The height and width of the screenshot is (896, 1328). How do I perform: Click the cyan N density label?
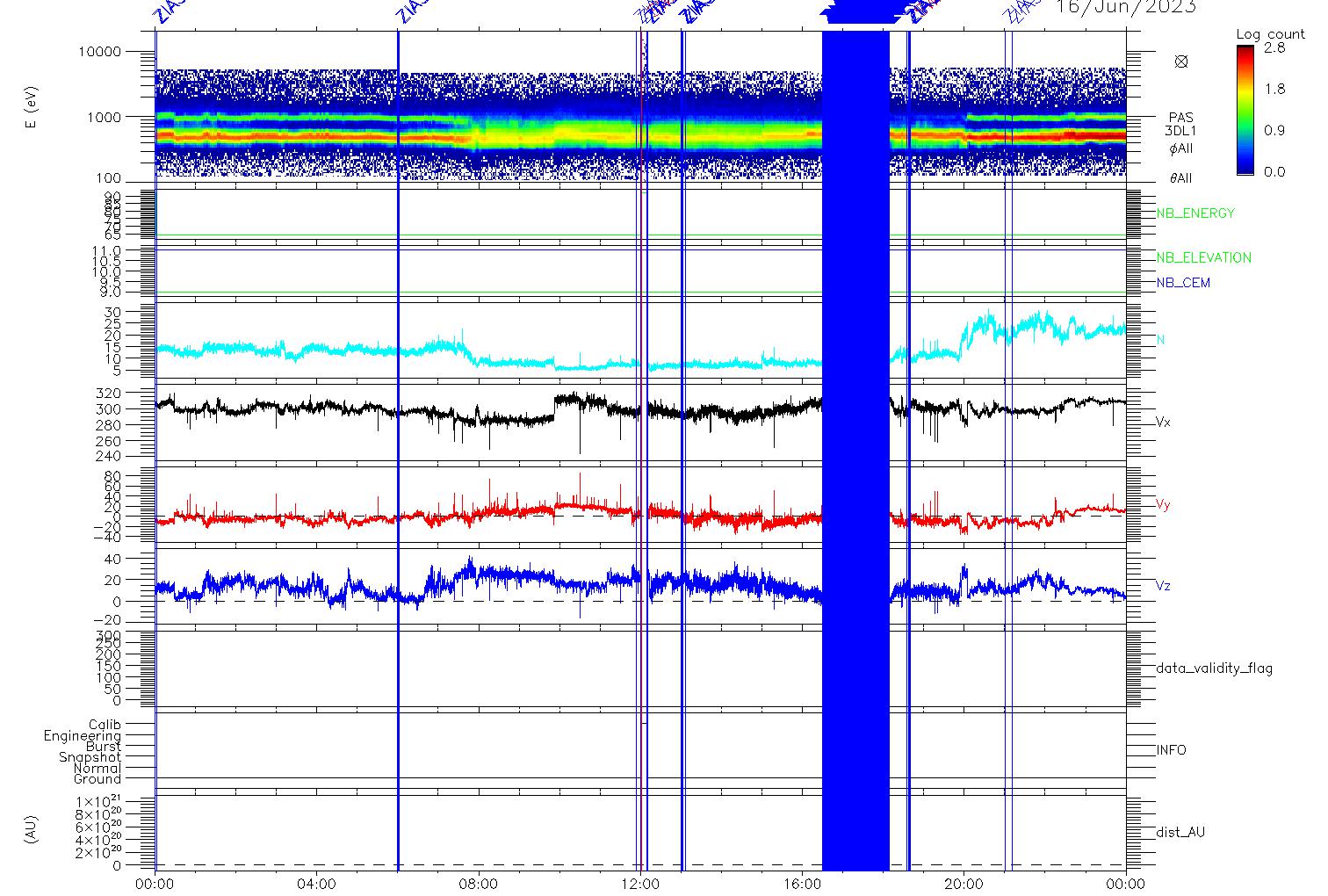coord(1161,340)
